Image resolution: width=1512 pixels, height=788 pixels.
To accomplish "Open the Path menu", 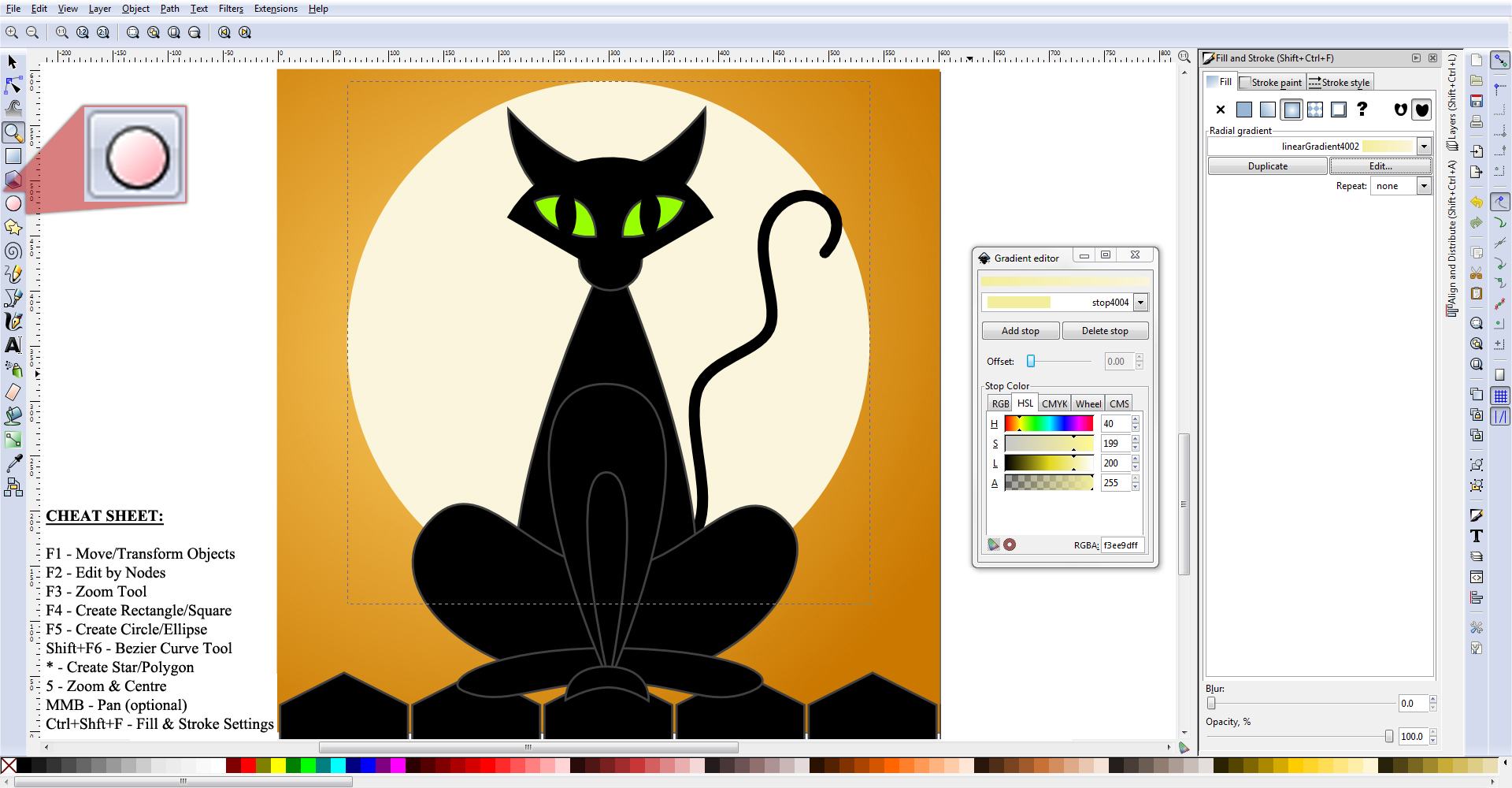I will click(x=169, y=9).
